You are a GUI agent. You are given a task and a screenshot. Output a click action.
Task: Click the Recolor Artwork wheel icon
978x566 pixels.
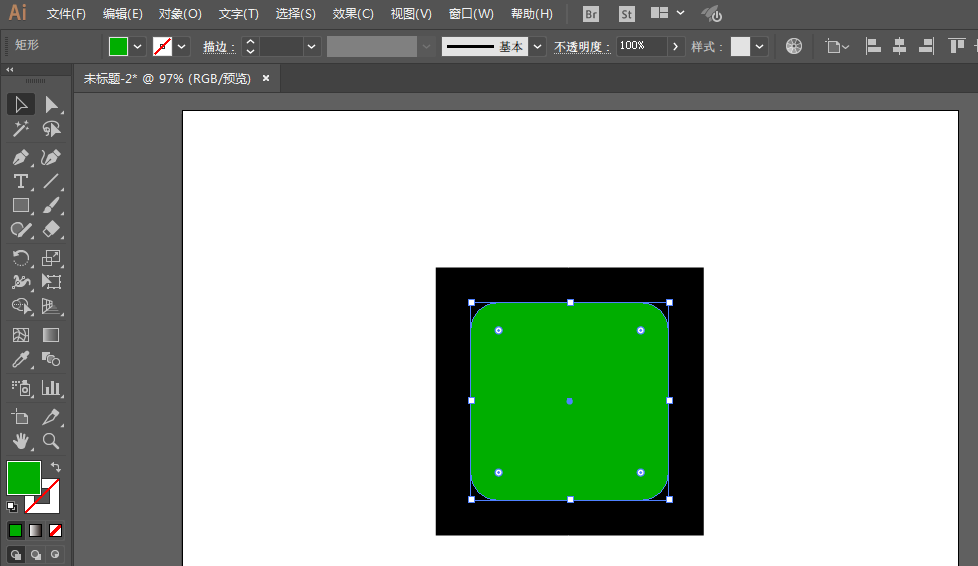[x=793, y=46]
